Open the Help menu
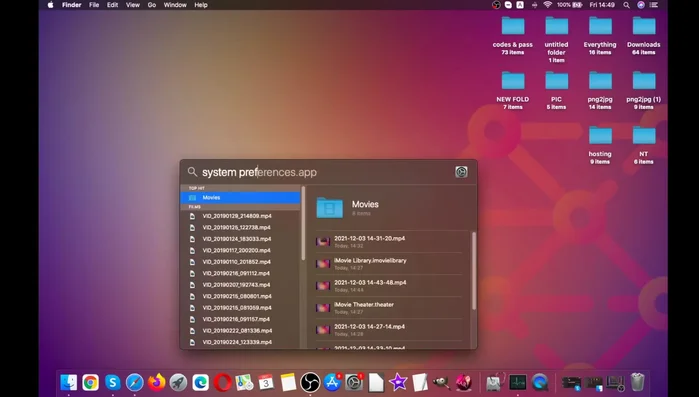Screen dimensions: 699x397 tap(201, 5)
